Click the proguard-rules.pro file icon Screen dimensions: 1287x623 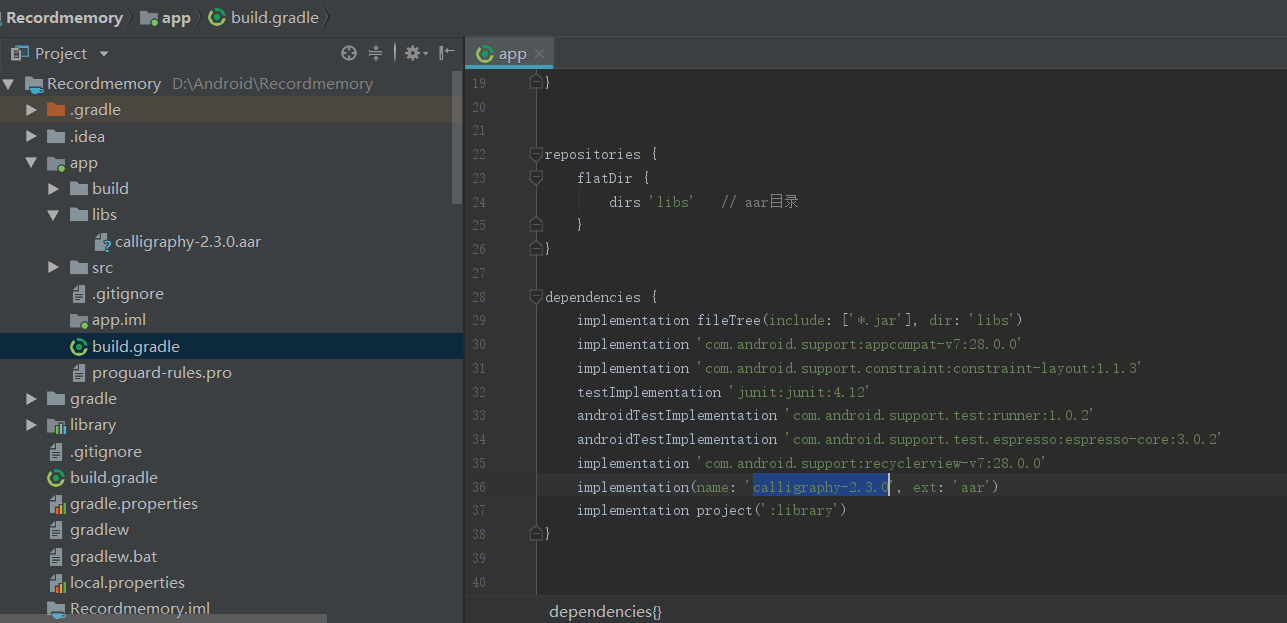coord(79,372)
